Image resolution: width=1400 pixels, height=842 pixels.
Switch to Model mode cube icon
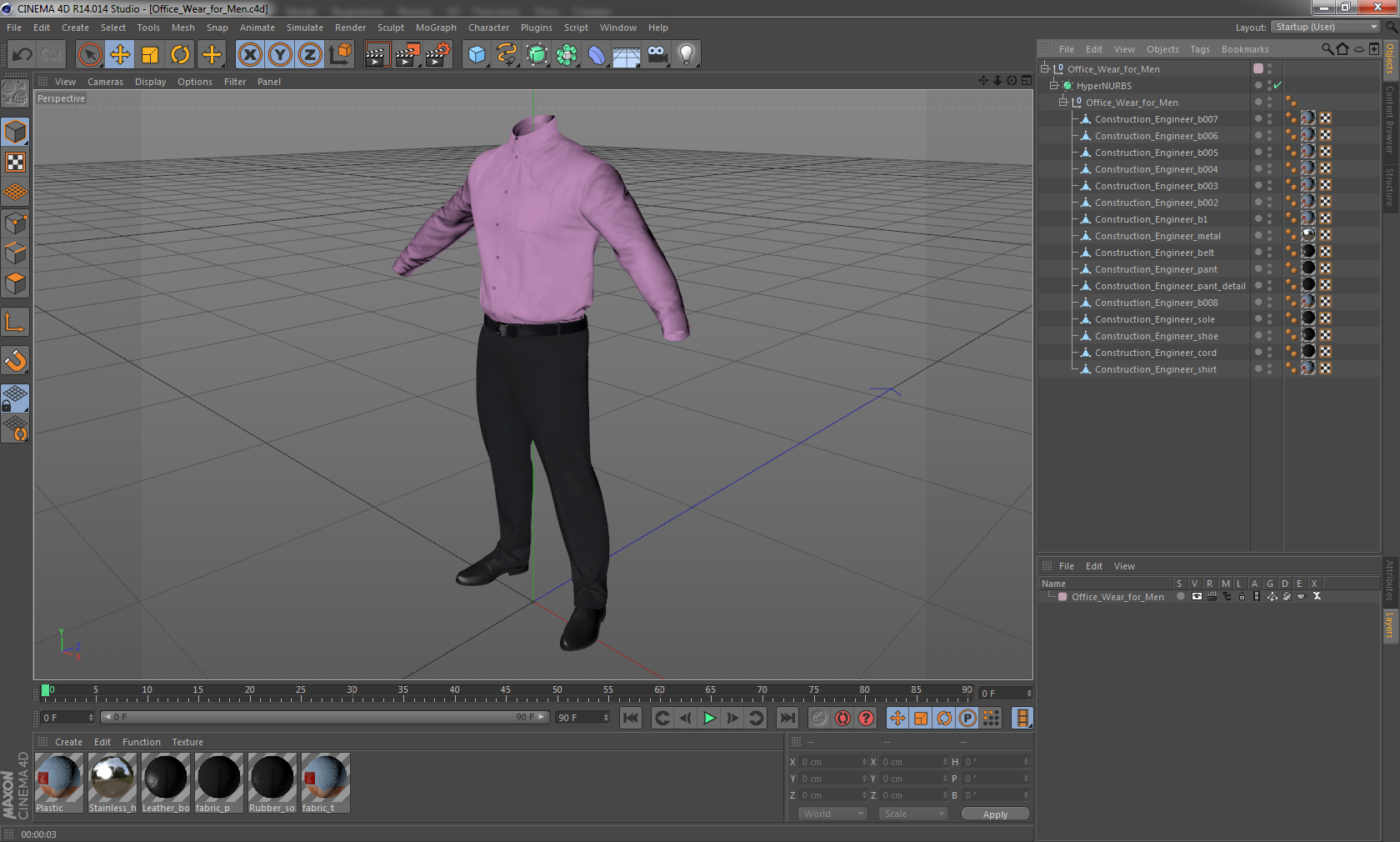pos(15,133)
